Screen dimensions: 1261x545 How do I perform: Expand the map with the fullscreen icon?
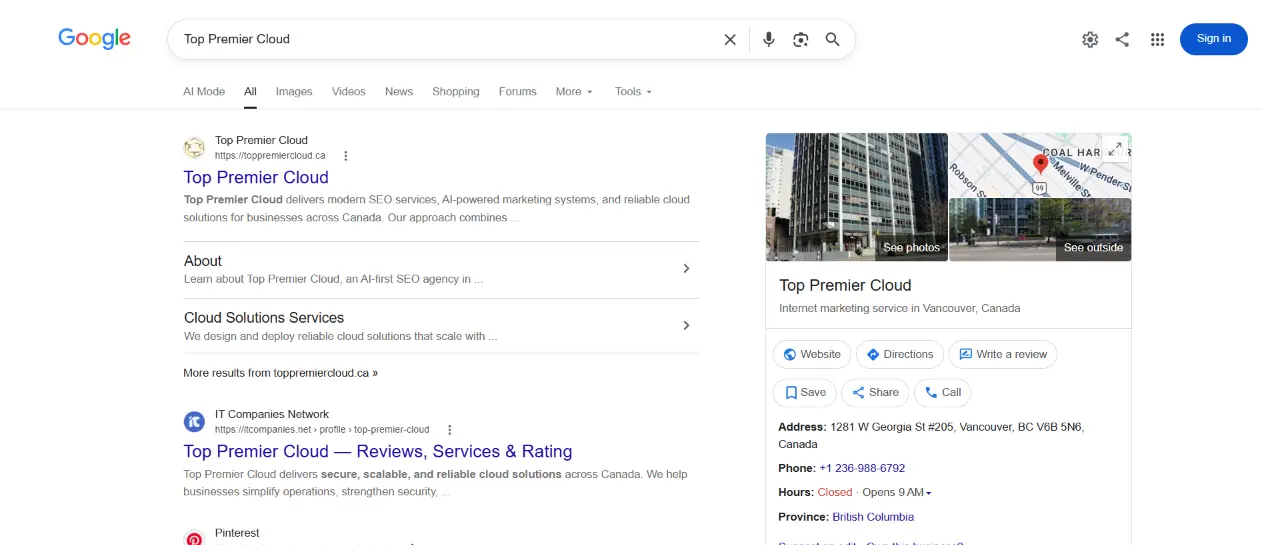tap(1116, 149)
